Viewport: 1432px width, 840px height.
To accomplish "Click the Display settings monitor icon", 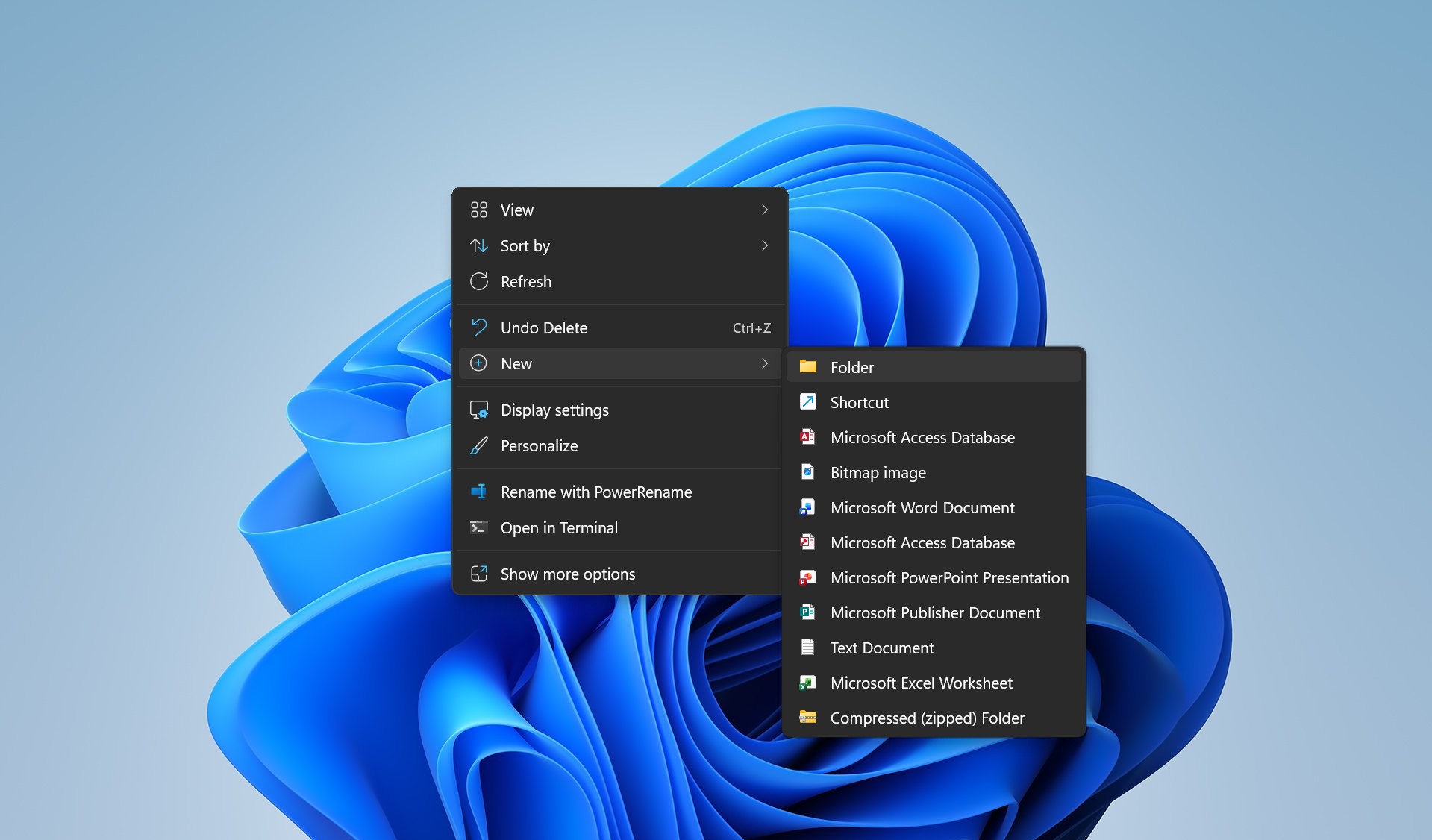I will pos(479,410).
